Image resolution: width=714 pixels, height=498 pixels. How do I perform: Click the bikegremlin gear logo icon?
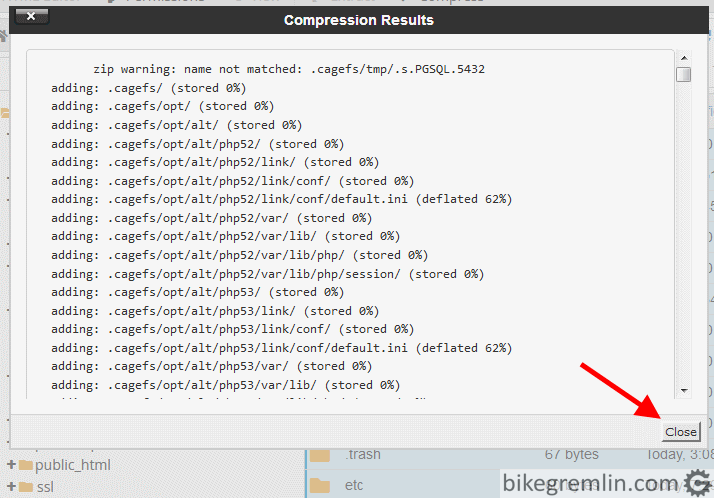point(698,483)
